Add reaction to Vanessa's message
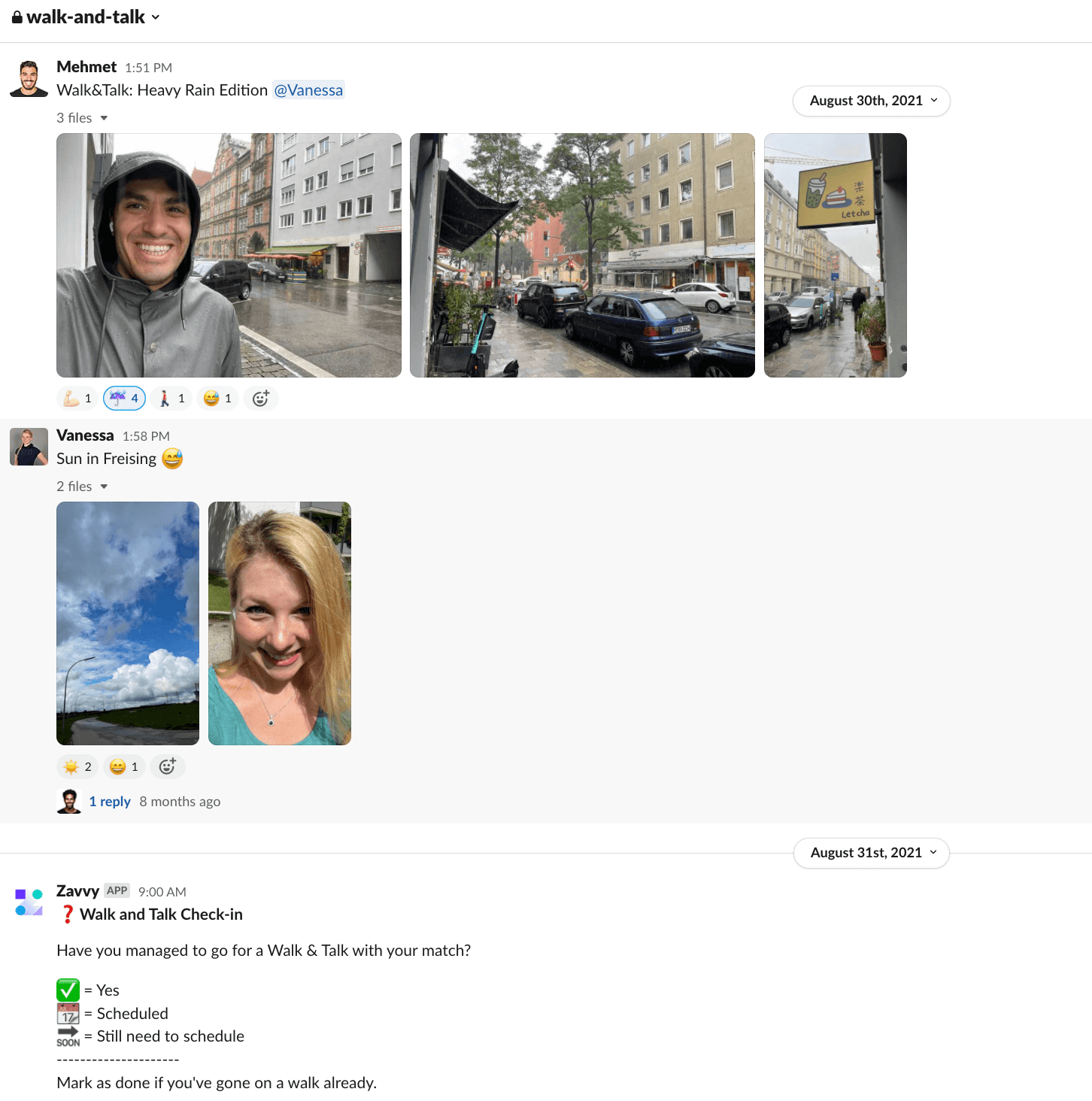Screen dimensions: 1092x1101 [x=168, y=767]
